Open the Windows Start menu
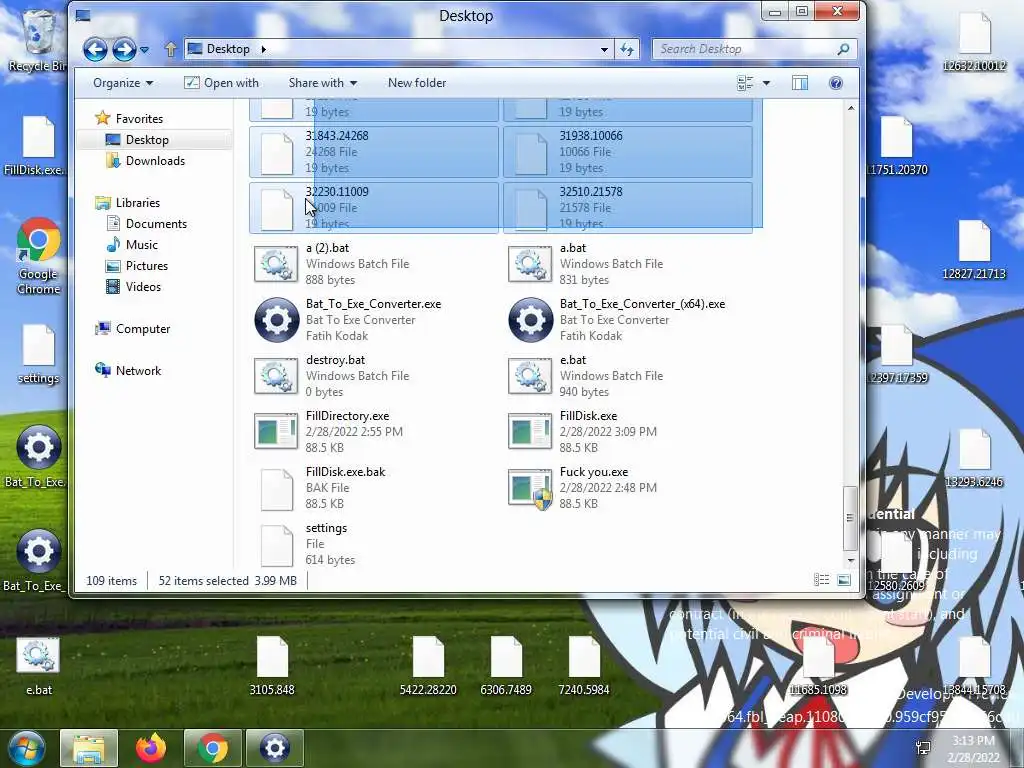1024x768 pixels. 27,748
